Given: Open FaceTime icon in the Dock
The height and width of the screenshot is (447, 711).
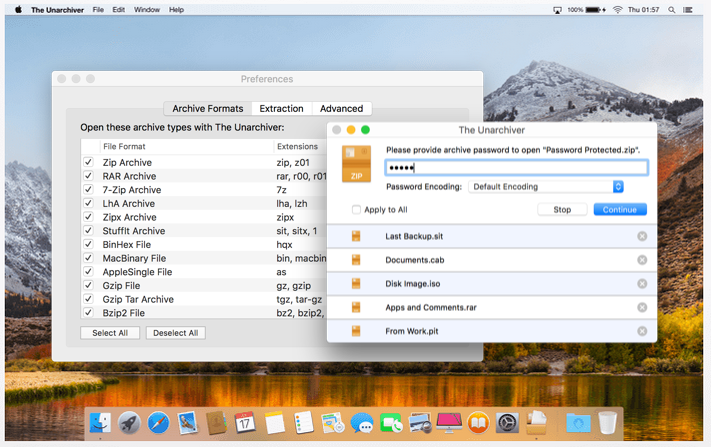Looking at the screenshot, I should coord(391,423).
